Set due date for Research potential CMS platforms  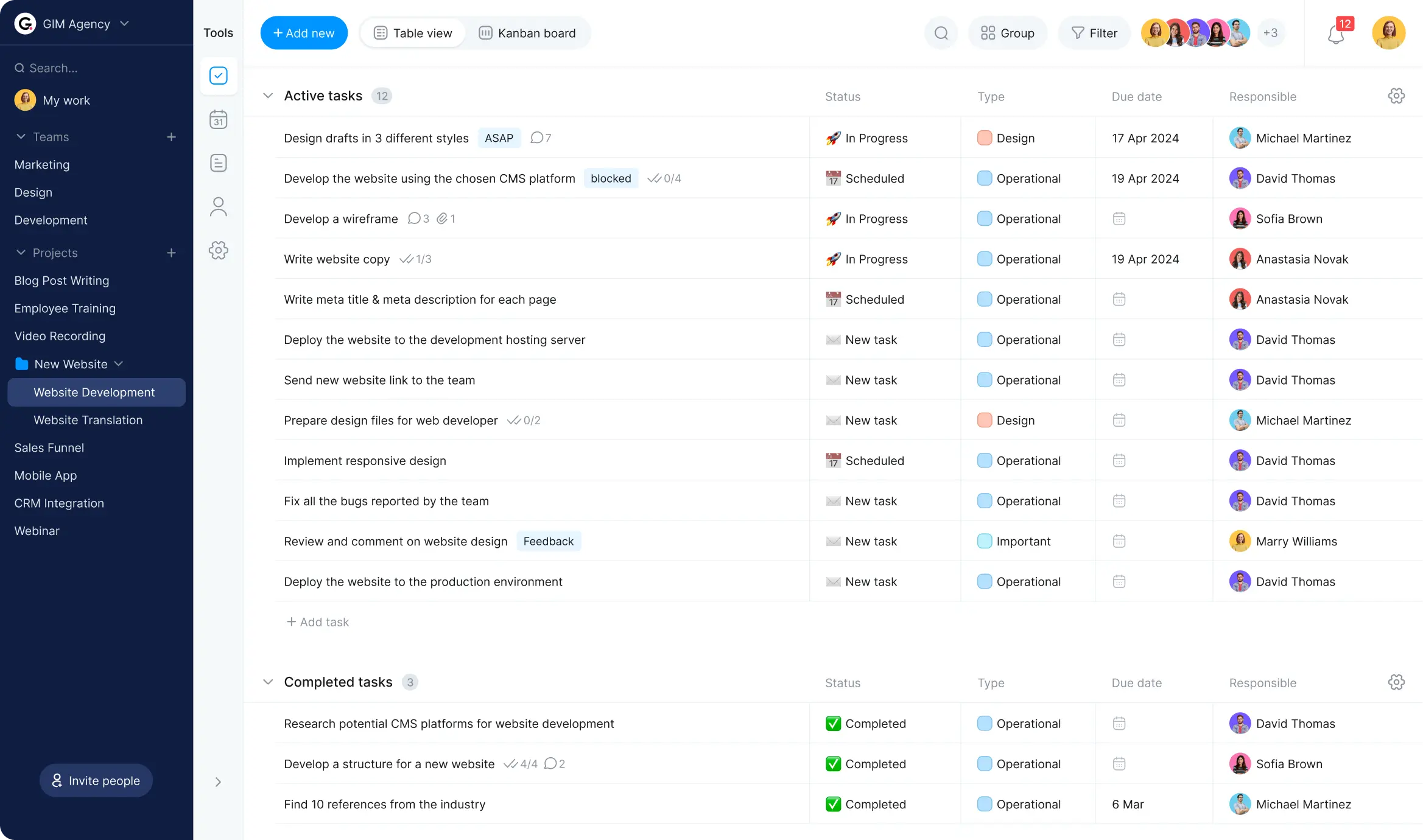point(1119,724)
